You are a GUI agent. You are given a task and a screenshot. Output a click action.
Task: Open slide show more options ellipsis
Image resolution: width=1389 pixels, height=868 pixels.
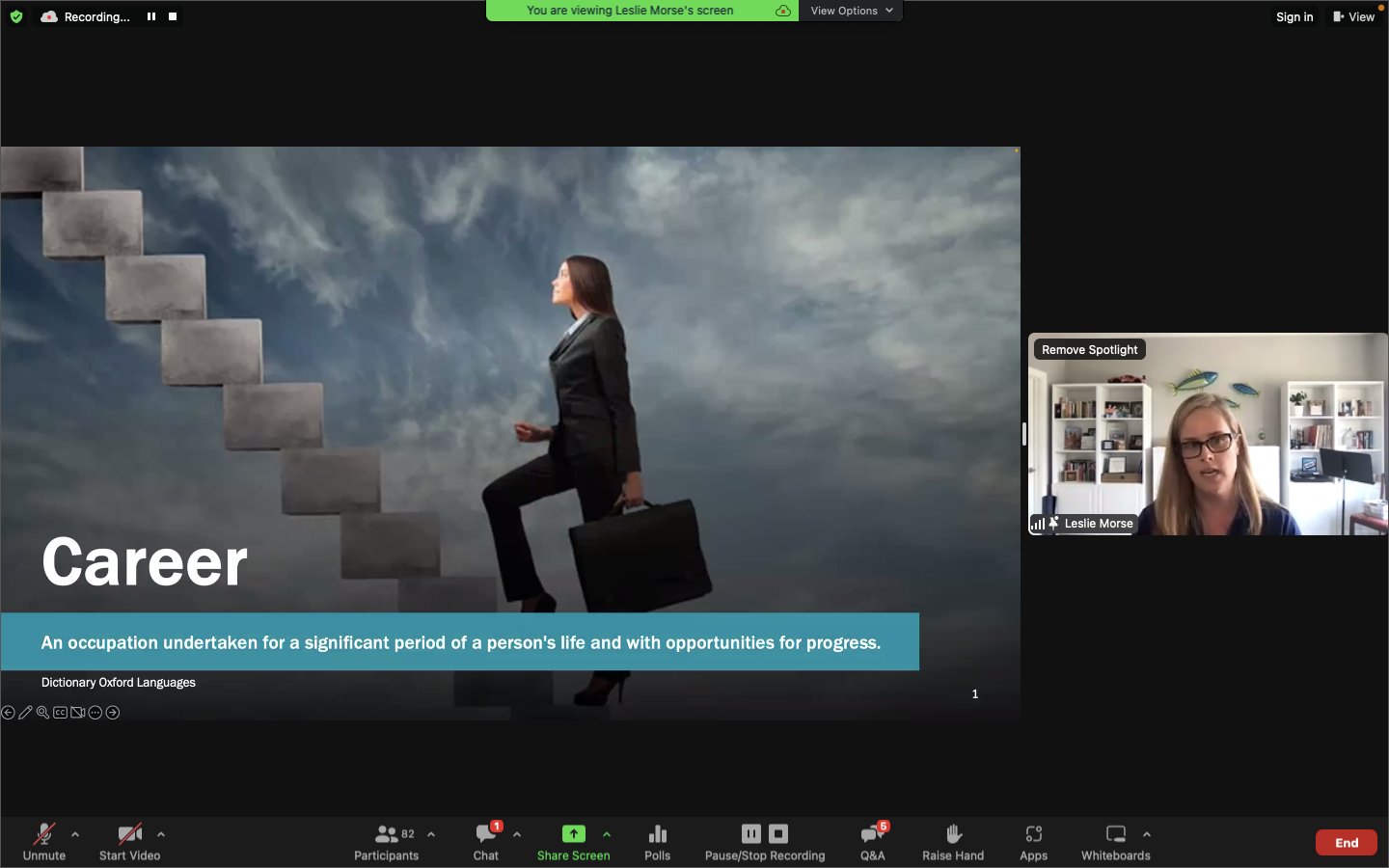coord(95,713)
